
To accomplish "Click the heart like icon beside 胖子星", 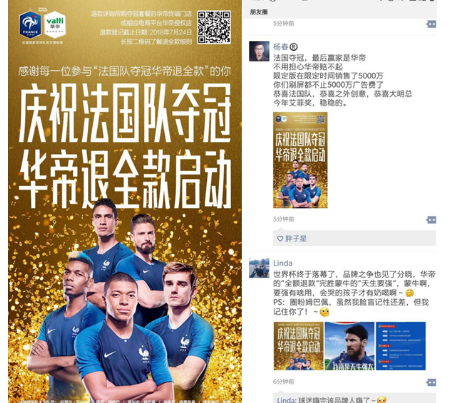I will click(280, 239).
